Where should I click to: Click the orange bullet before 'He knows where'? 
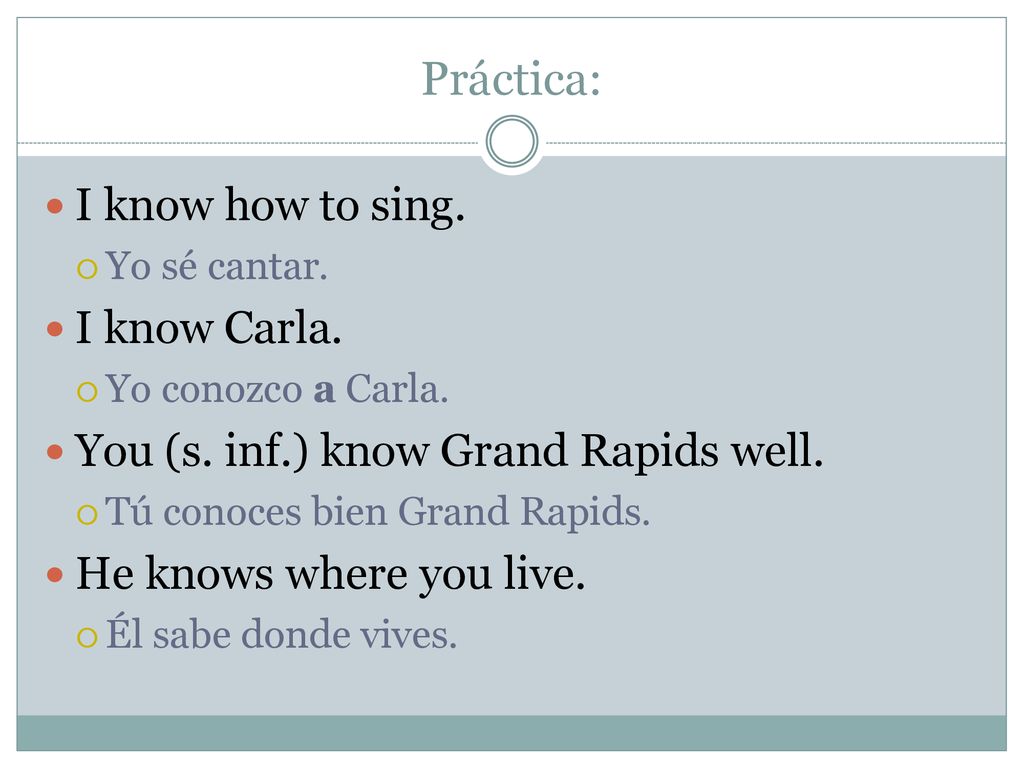tap(55, 575)
